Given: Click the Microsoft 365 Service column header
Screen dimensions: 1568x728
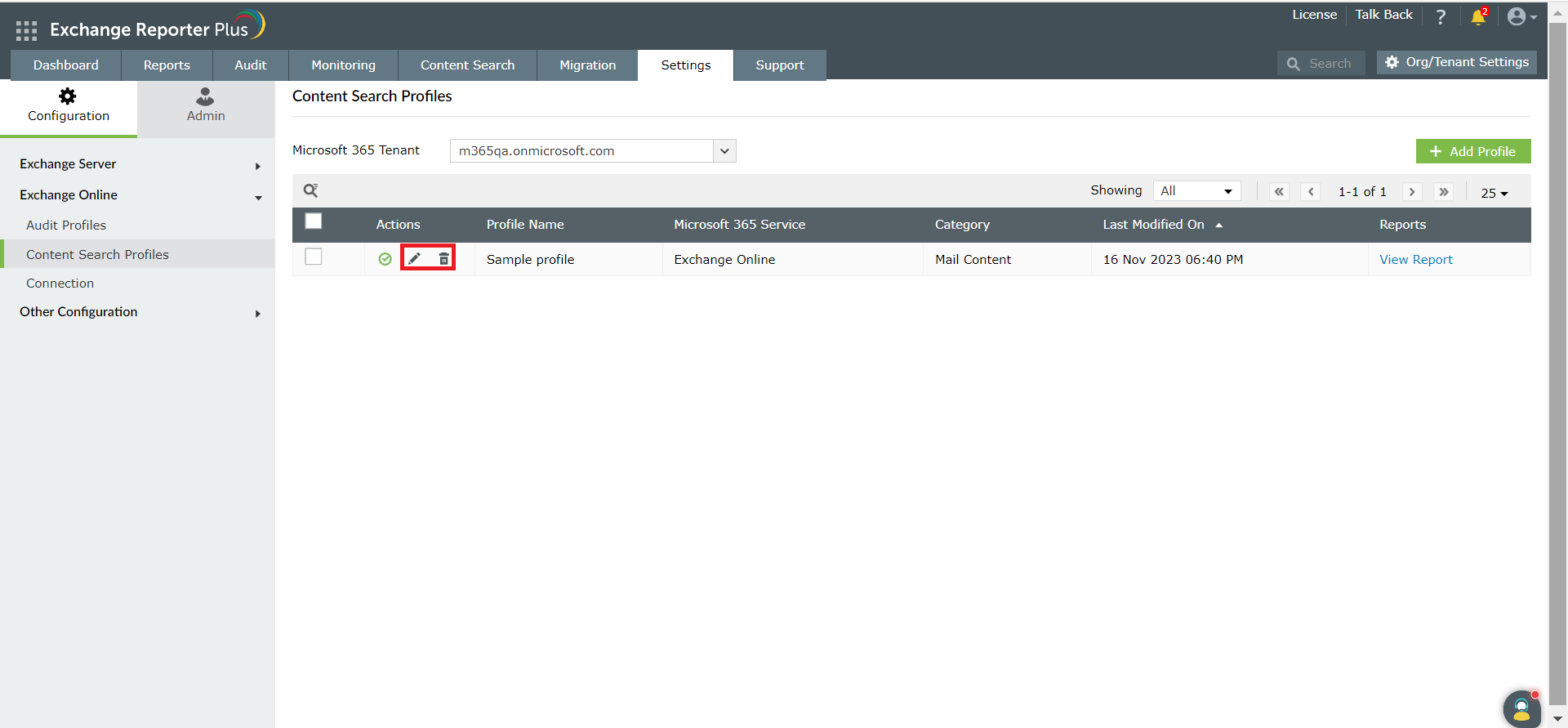Looking at the screenshot, I should pos(740,225).
